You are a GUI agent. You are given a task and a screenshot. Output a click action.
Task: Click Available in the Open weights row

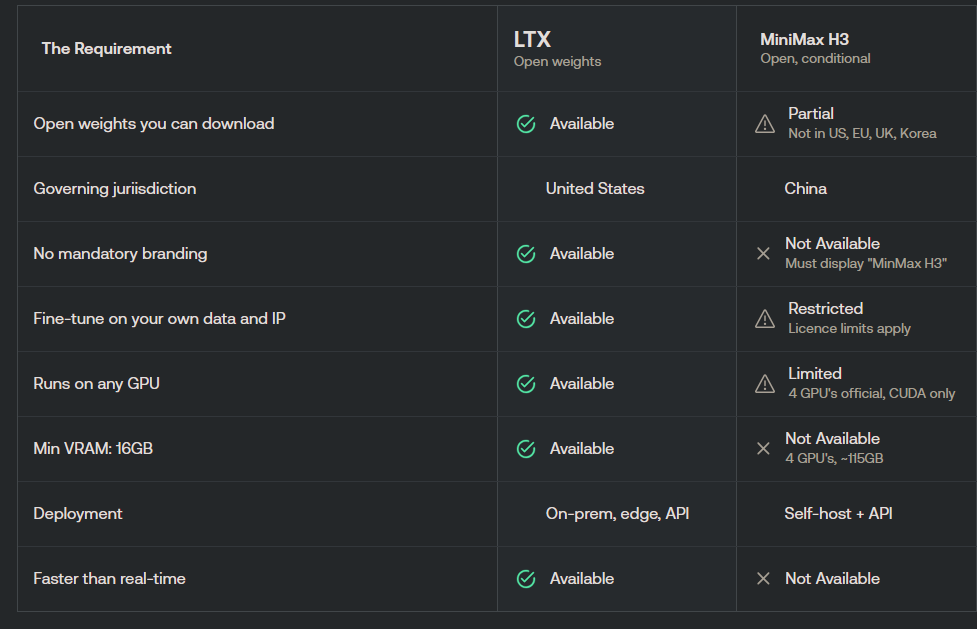(x=582, y=123)
